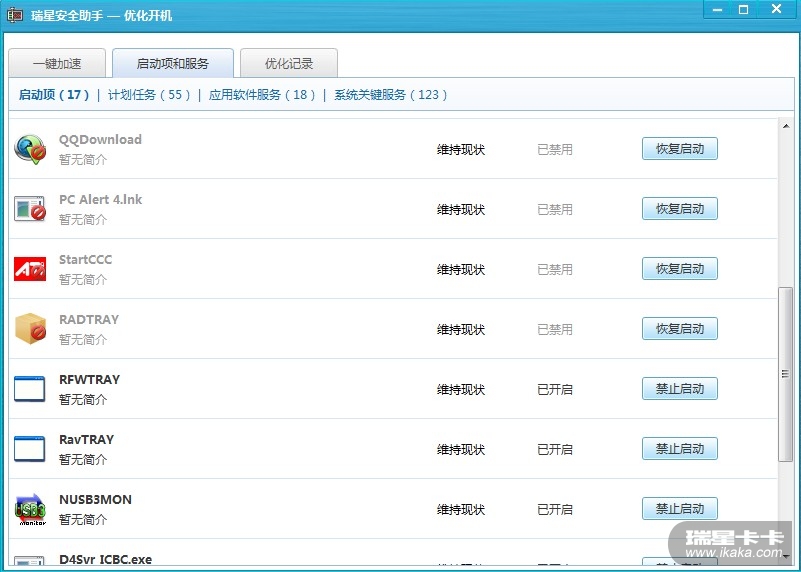801x572 pixels.
Task: Open 计划任务 (55) section
Action: [x=149, y=94]
